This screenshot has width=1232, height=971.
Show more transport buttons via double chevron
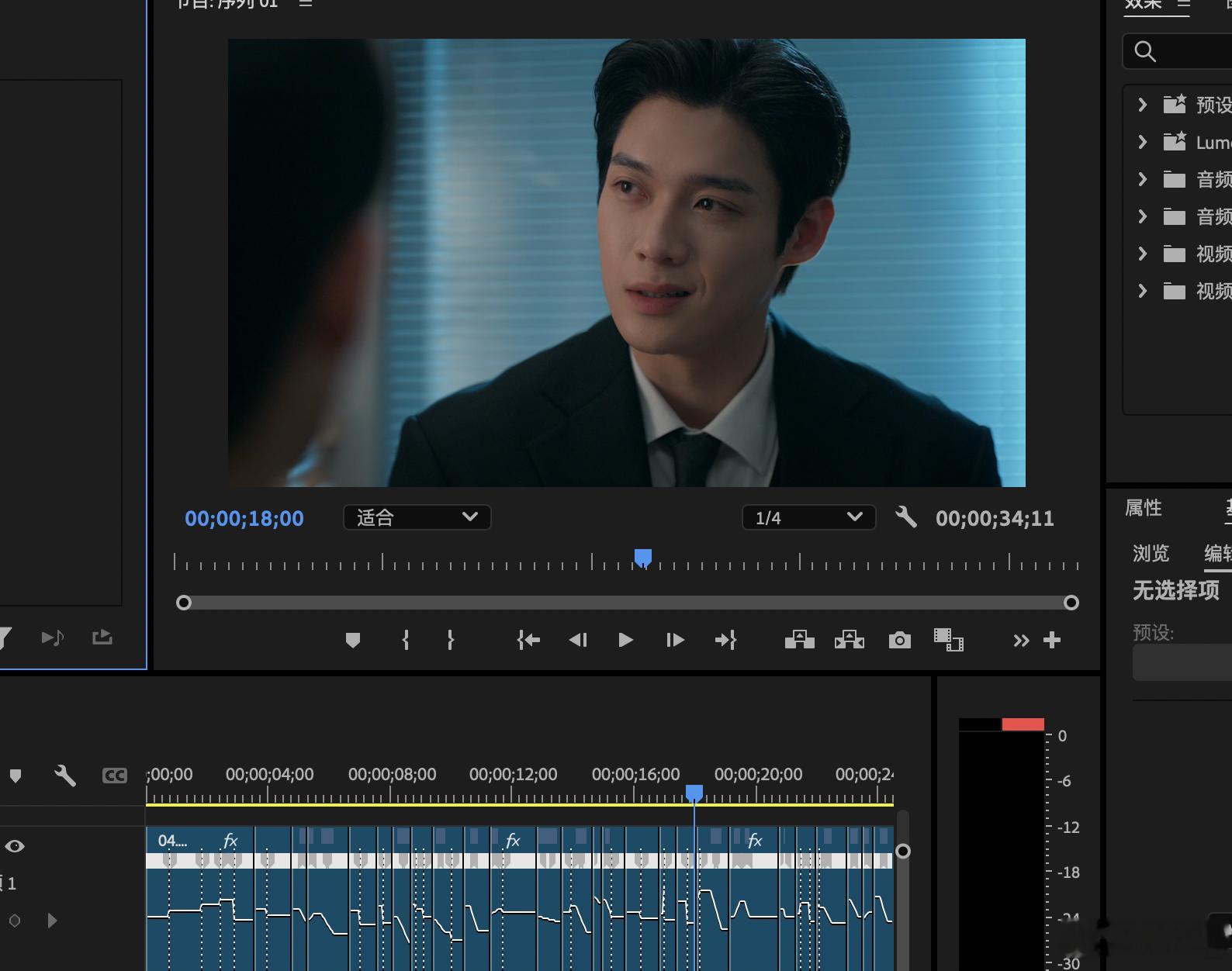click(x=1021, y=640)
